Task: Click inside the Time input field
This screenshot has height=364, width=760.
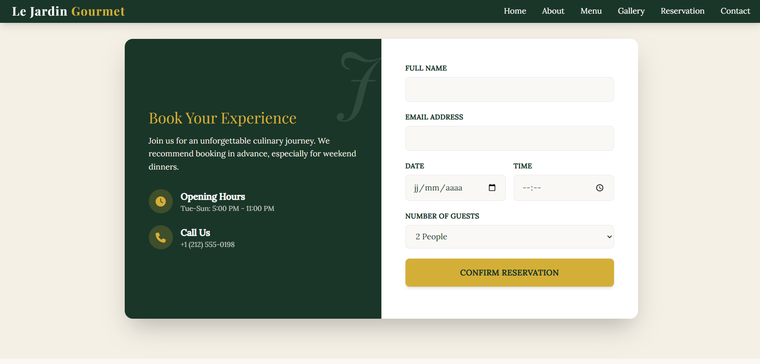Action: tap(564, 188)
